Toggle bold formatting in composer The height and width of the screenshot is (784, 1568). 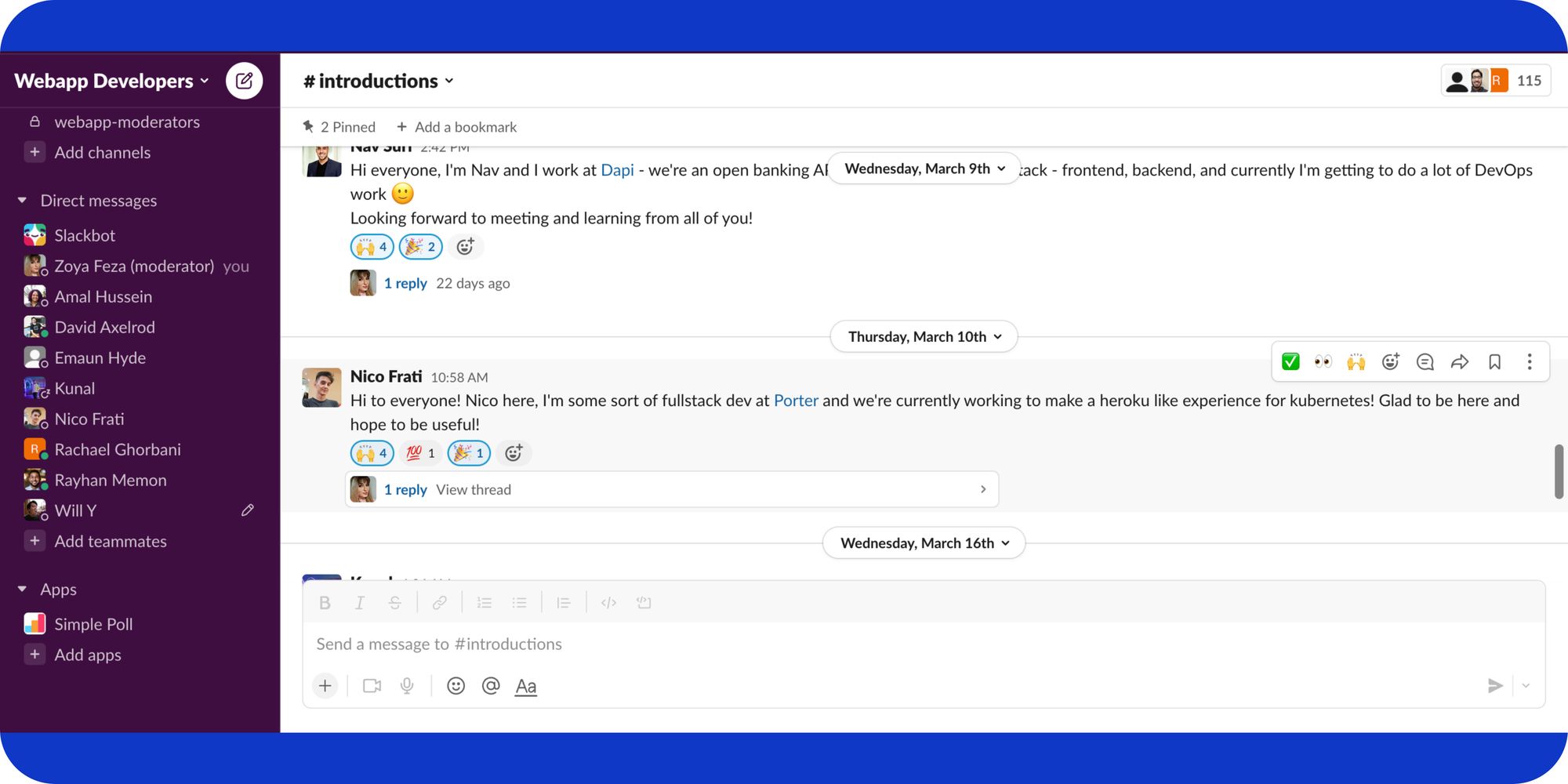click(x=325, y=603)
